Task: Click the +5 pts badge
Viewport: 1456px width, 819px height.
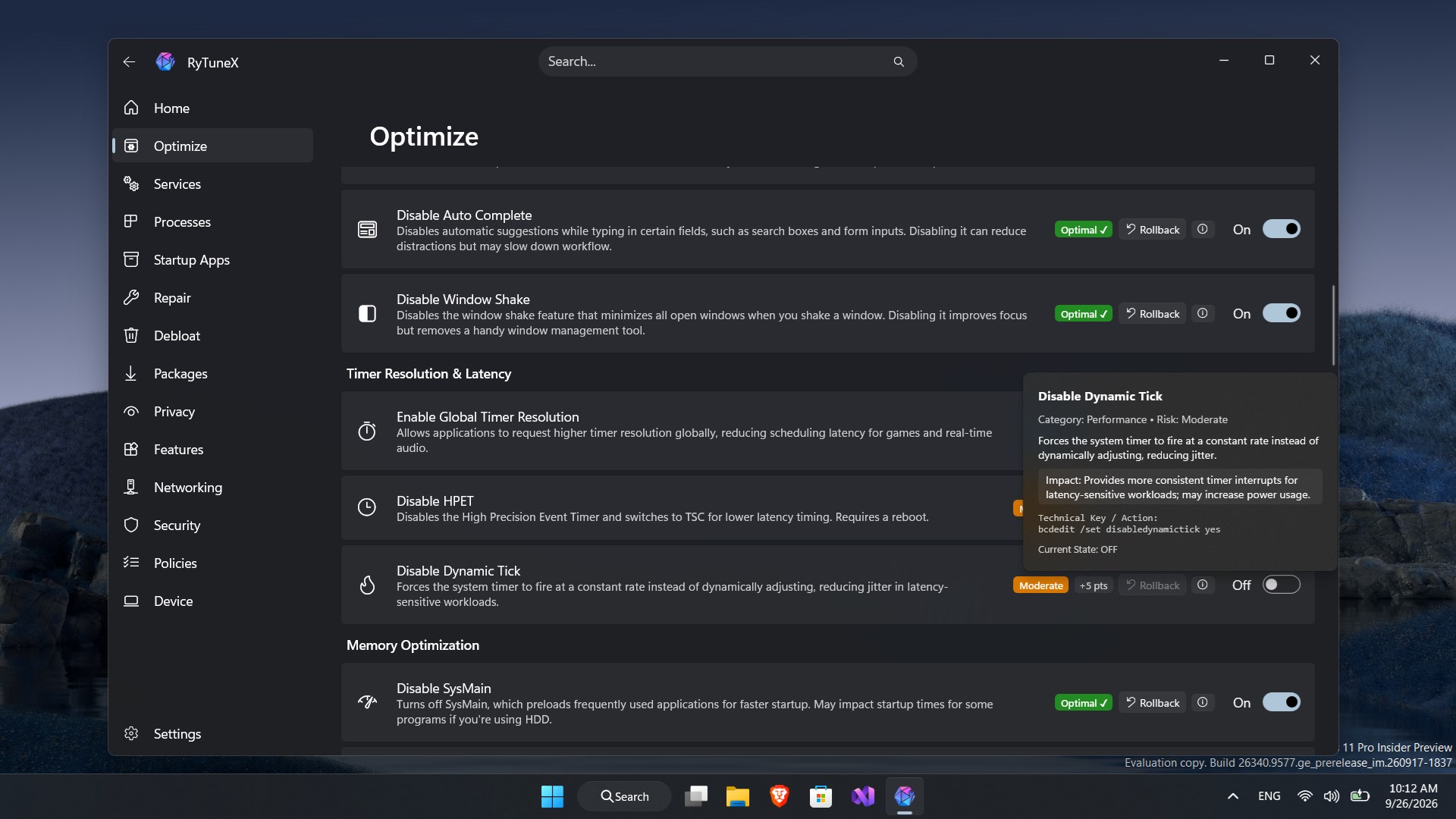Action: point(1093,585)
